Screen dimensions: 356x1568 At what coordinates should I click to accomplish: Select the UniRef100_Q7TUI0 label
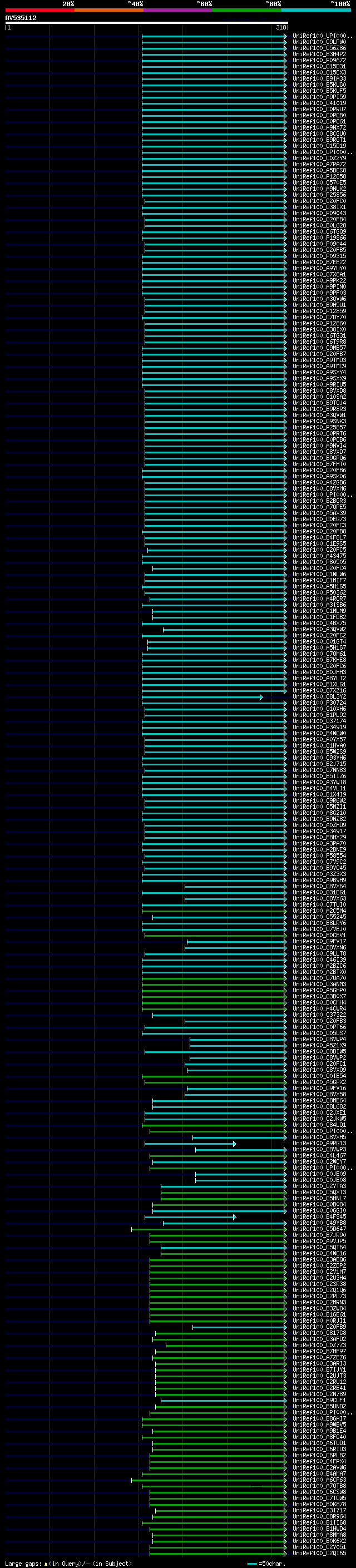(x=319, y=904)
